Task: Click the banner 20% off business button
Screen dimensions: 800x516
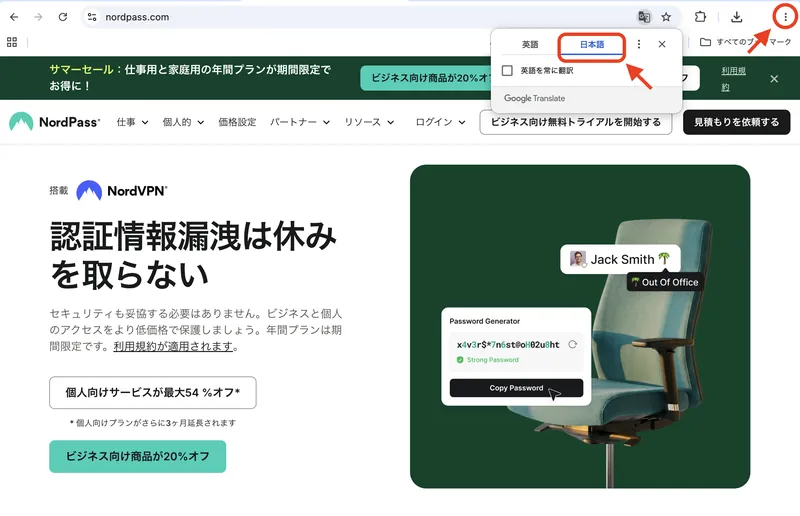Action: (x=426, y=78)
